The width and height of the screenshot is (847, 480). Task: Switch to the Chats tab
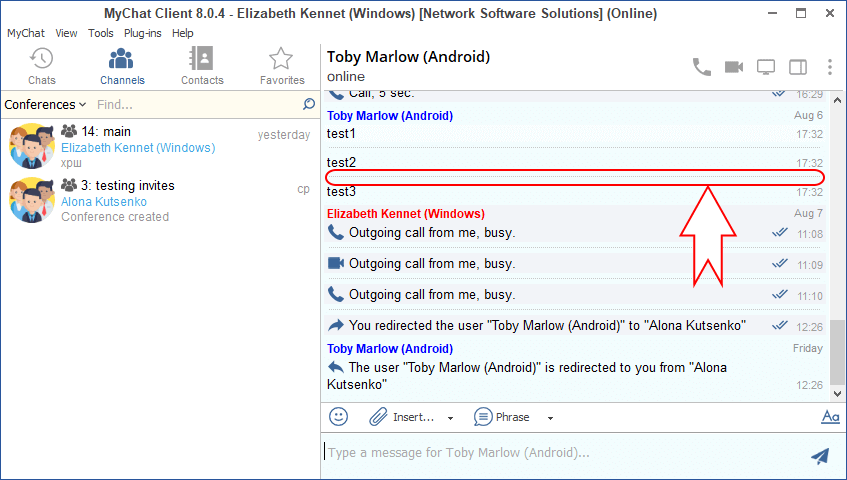[x=42, y=66]
